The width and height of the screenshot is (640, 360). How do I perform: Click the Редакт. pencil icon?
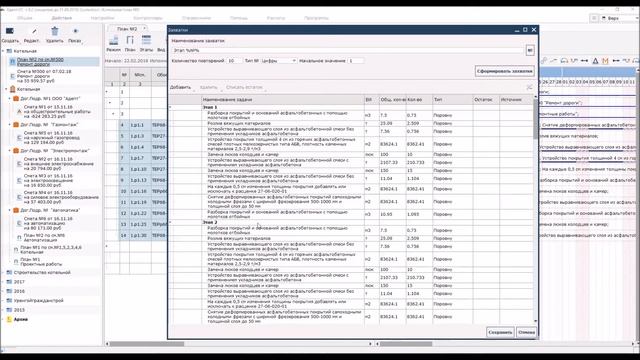34,31
